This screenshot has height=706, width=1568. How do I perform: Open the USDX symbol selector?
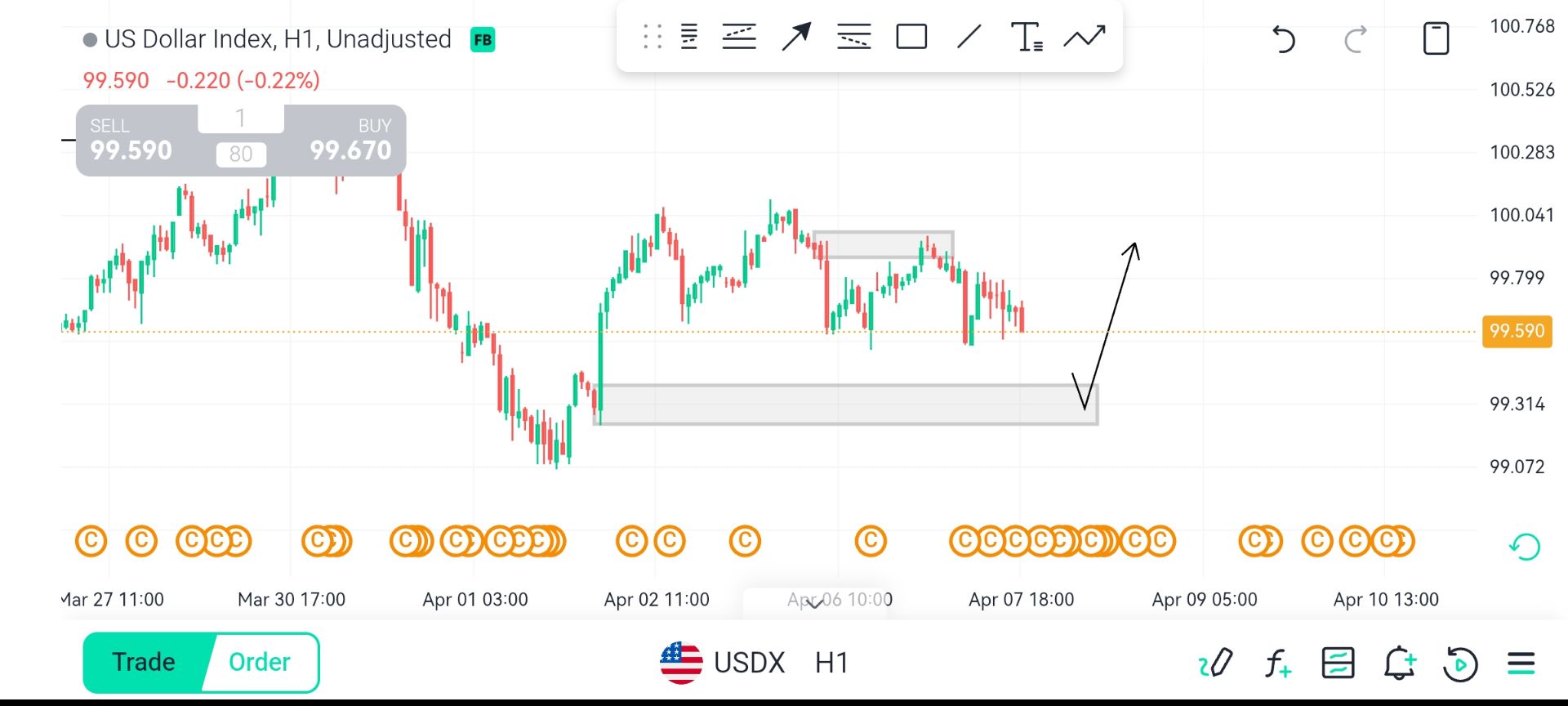coord(723,663)
